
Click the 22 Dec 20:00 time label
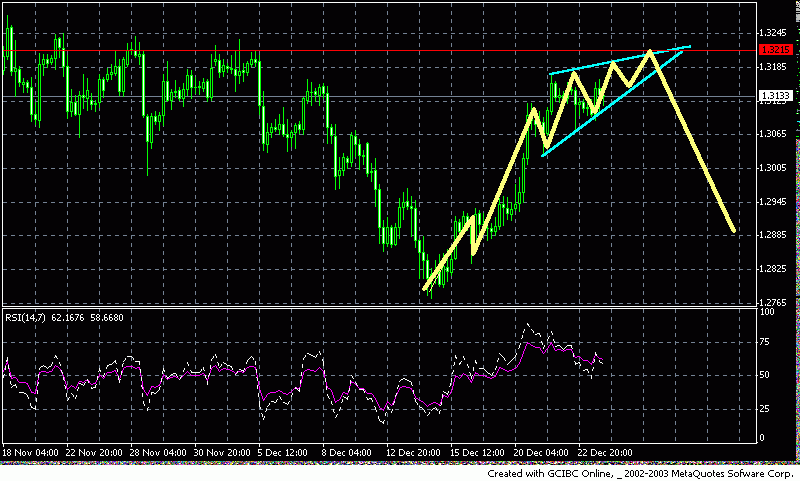(x=605, y=452)
